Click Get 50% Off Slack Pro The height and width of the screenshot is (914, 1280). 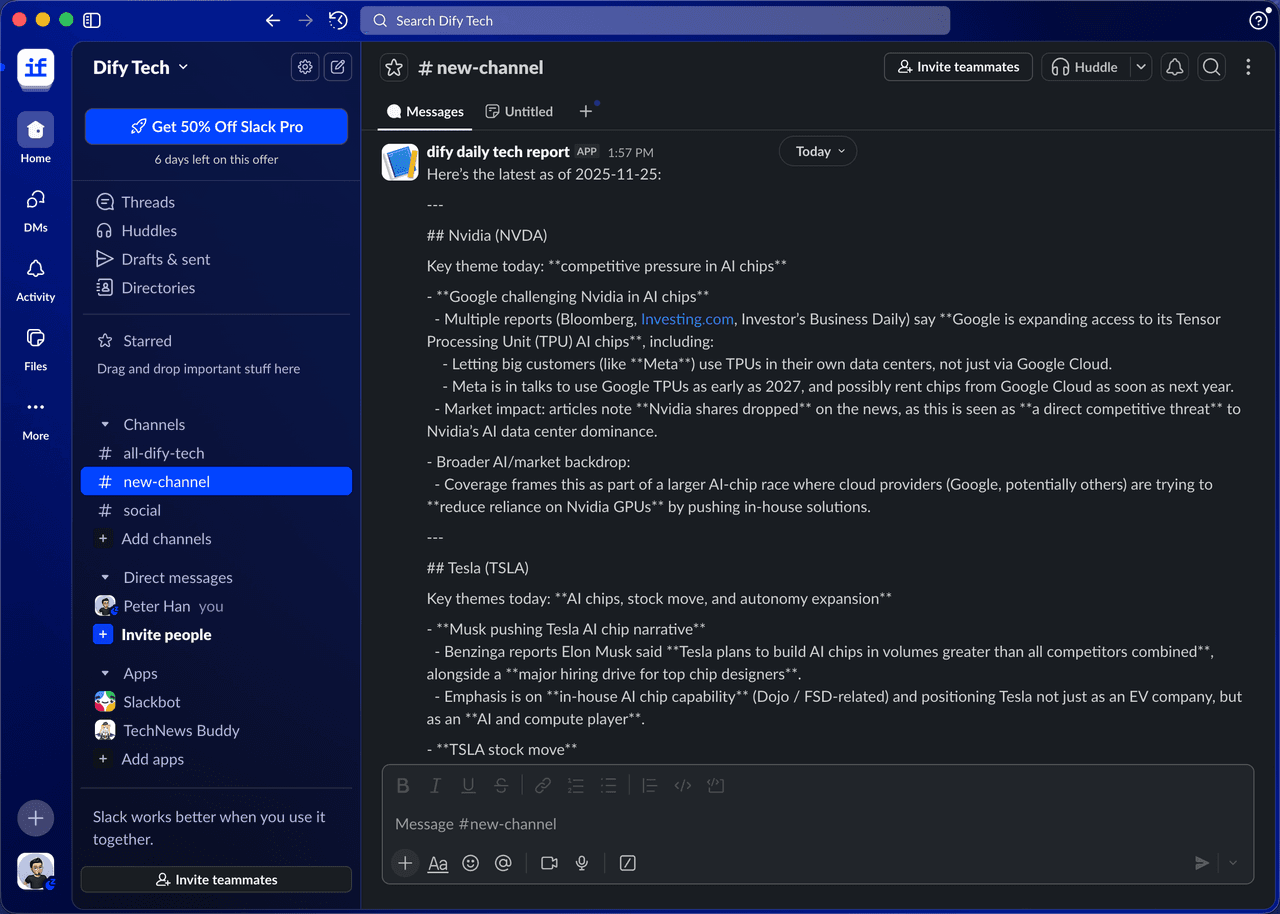pyautogui.click(x=216, y=127)
